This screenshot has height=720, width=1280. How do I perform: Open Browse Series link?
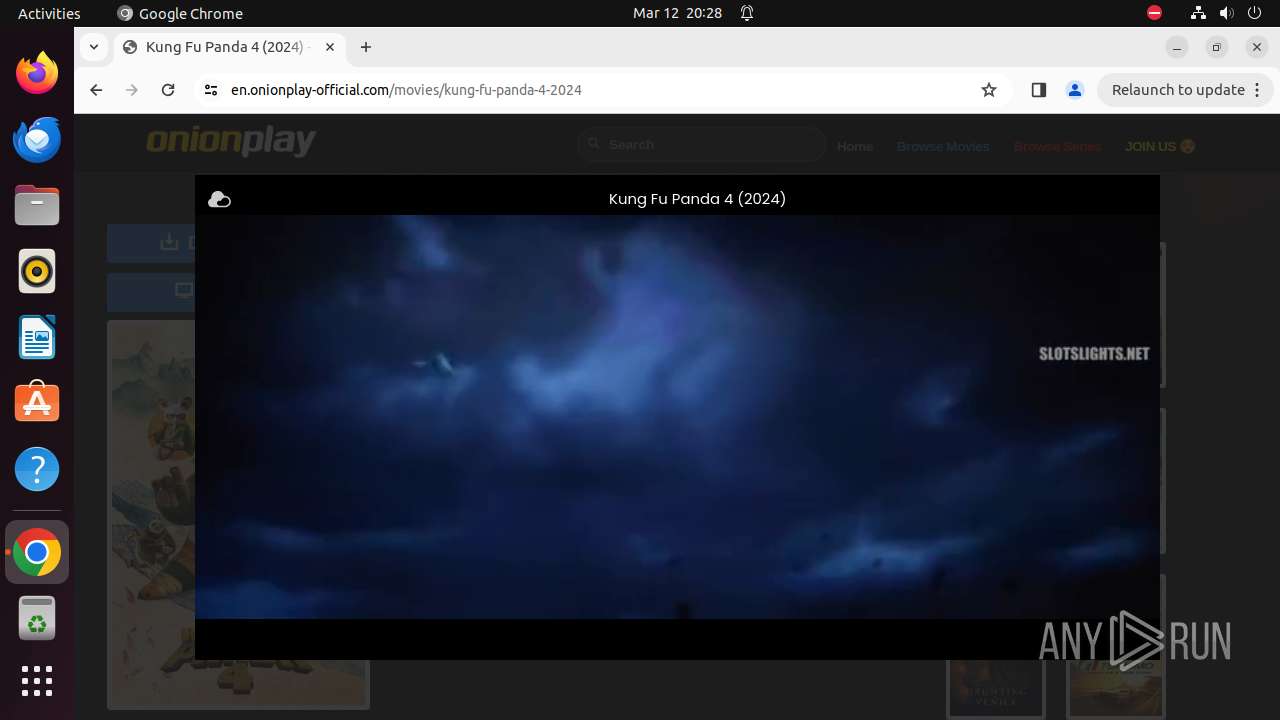(x=1057, y=146)
